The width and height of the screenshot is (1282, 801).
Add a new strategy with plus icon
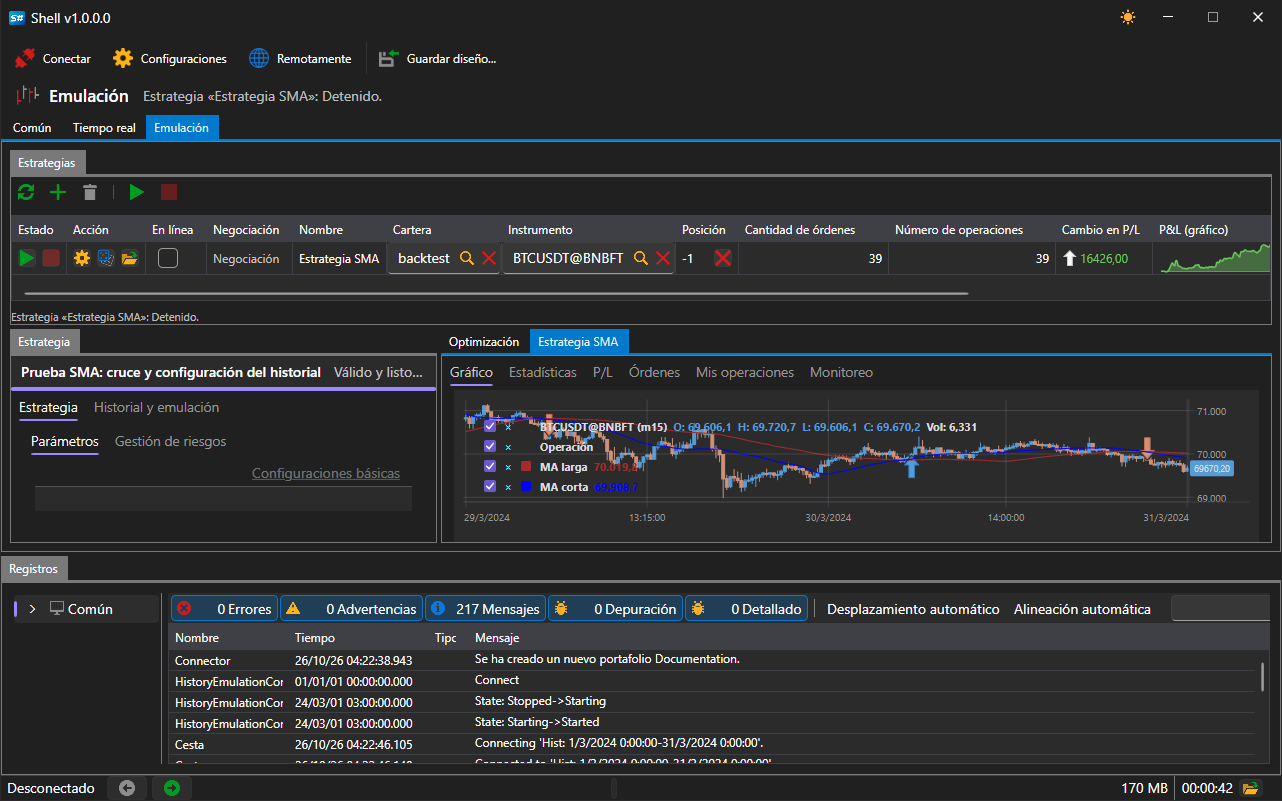tap(58, 192)
